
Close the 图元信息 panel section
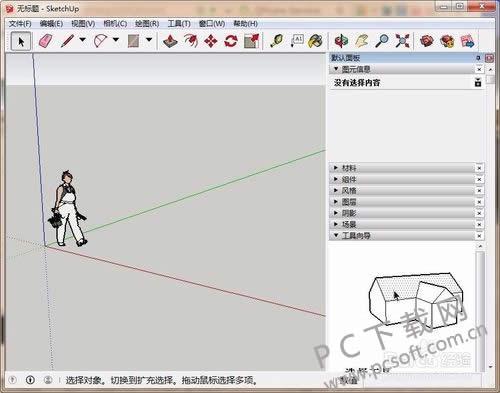[479, 69]
